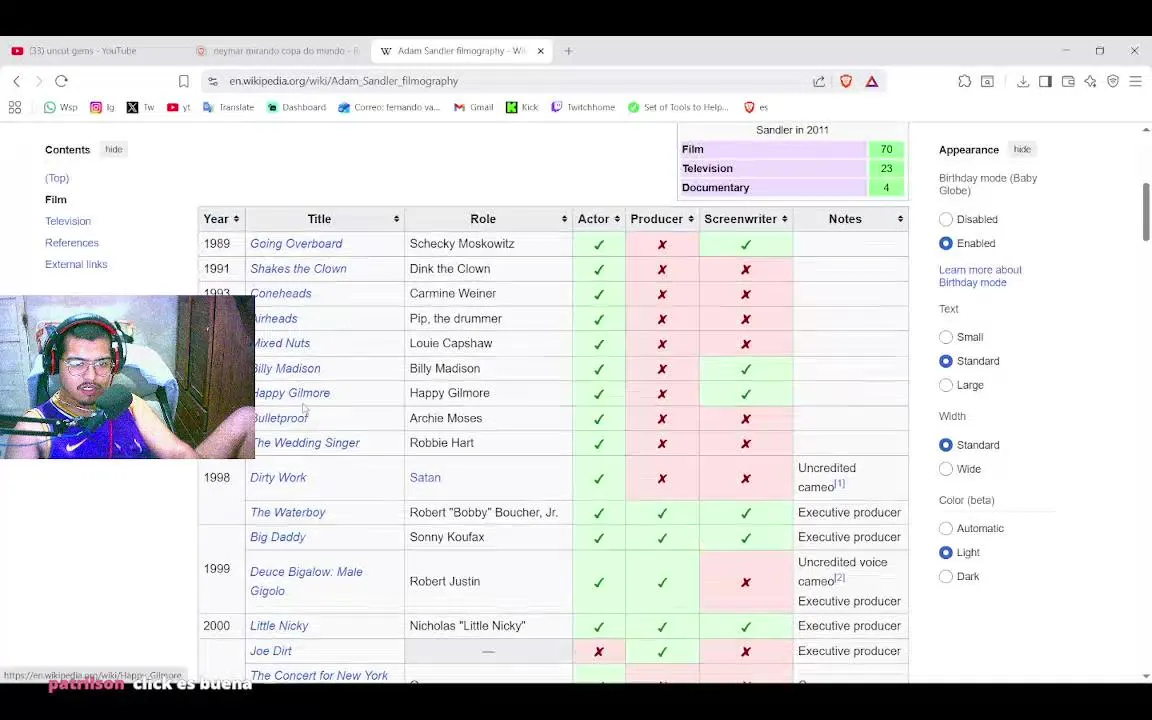Open the yt YouTube bookmark
The width and height of the screenshot is (1152, 720).
(x=179, y=107)
